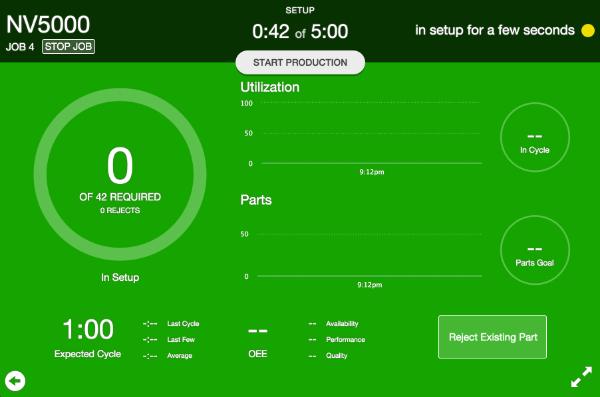Click the 1:00 expected cycle value
The width and height of the screenshot is (600, 397).
[88, 329]
